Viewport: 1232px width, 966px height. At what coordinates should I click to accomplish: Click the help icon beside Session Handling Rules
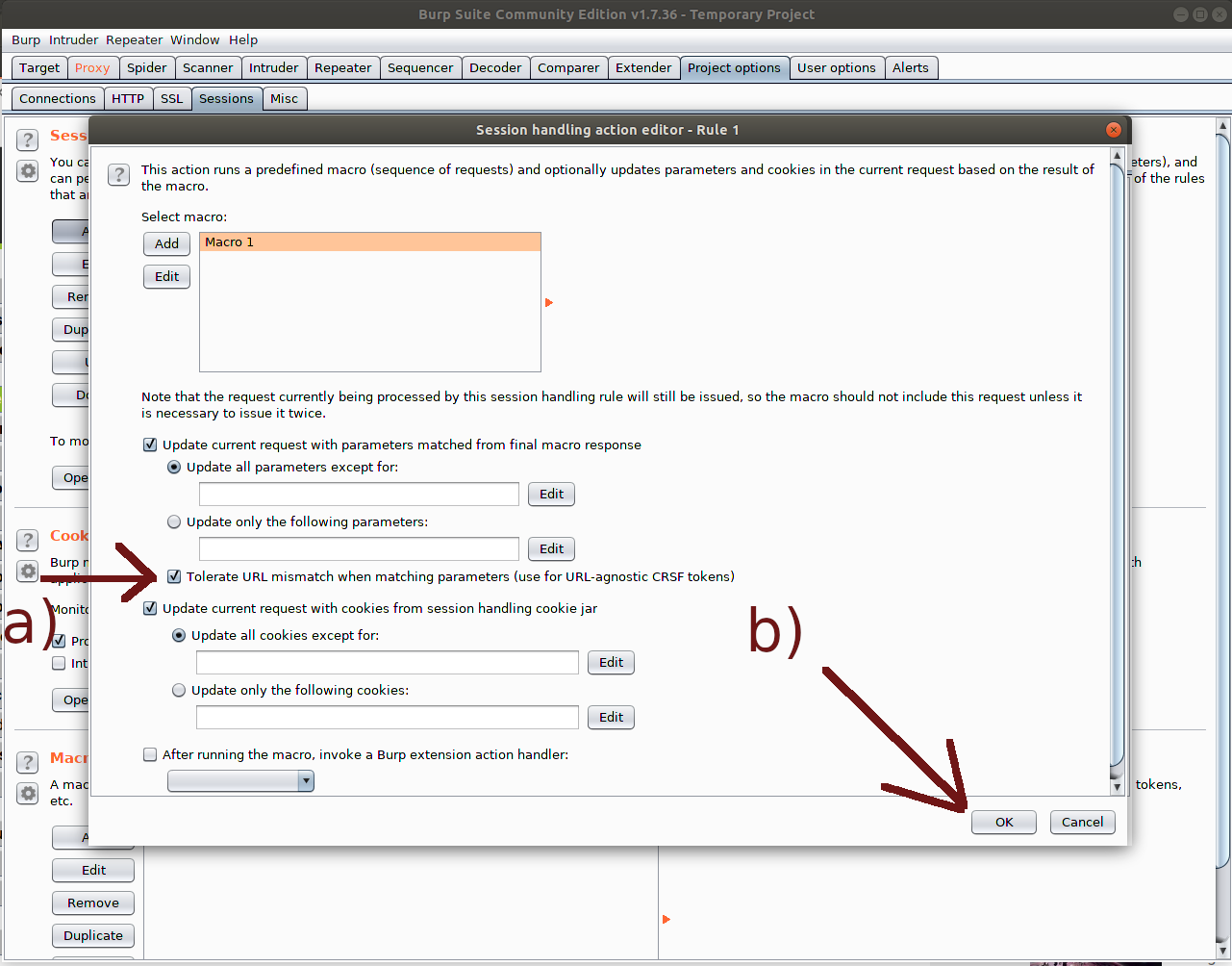pyautogui.click(x=29, y=140)
